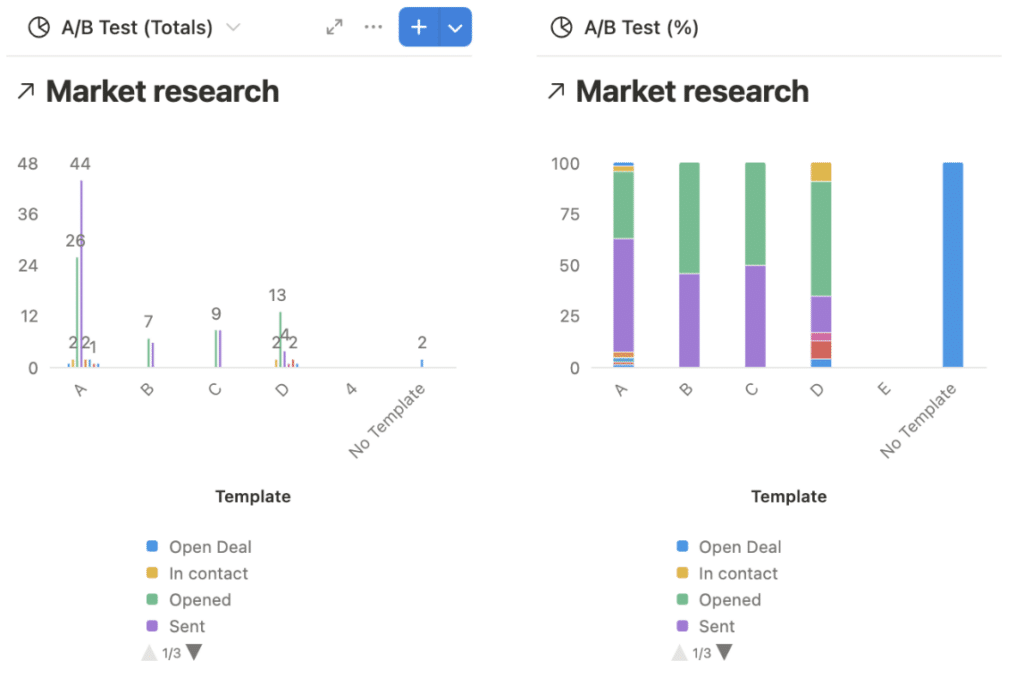Go to next legend page in Totals chart
Image resolution: width=1024 pixels, height=677 pixels.
(194, 652)
